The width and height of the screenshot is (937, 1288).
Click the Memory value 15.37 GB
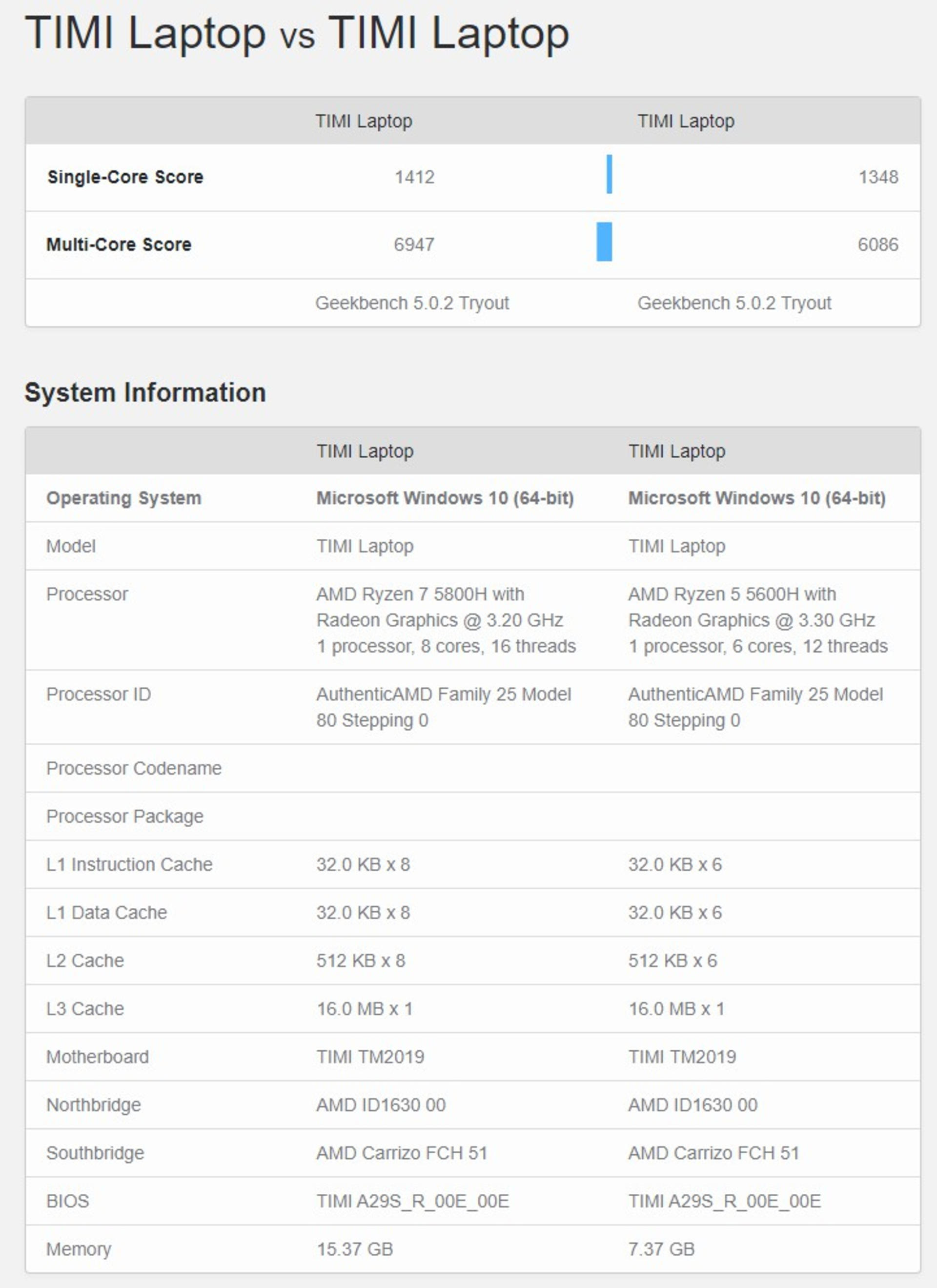click(355, 1249)
